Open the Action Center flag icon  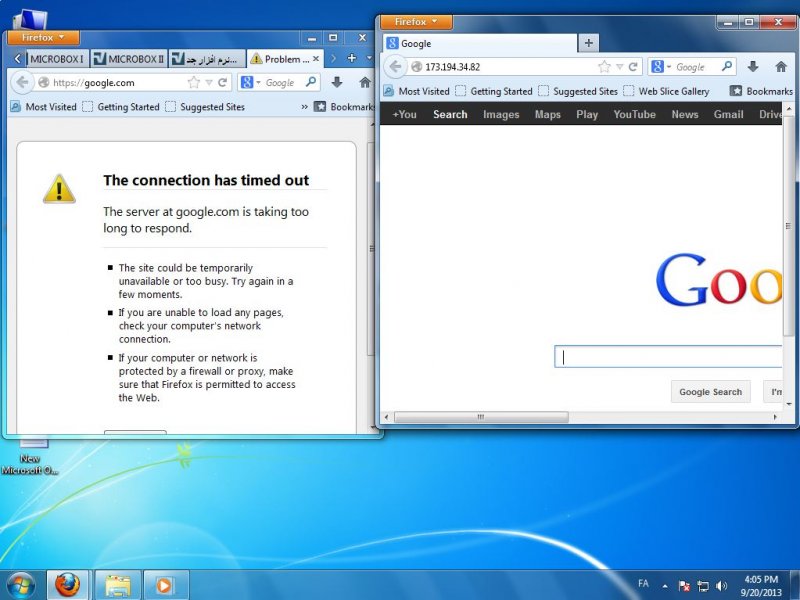(684, 586)
